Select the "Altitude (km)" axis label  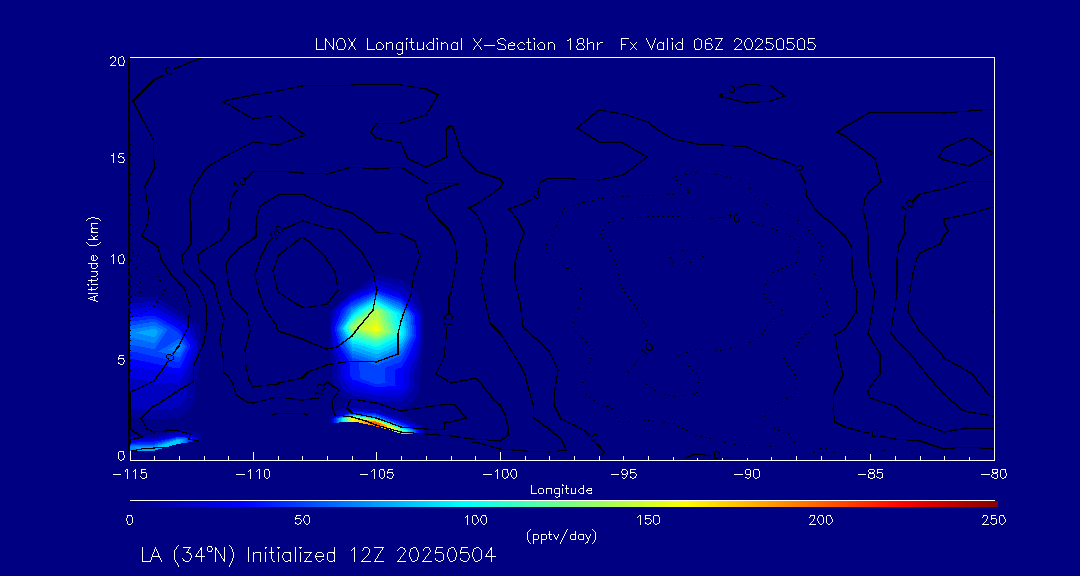pos(94,258)
